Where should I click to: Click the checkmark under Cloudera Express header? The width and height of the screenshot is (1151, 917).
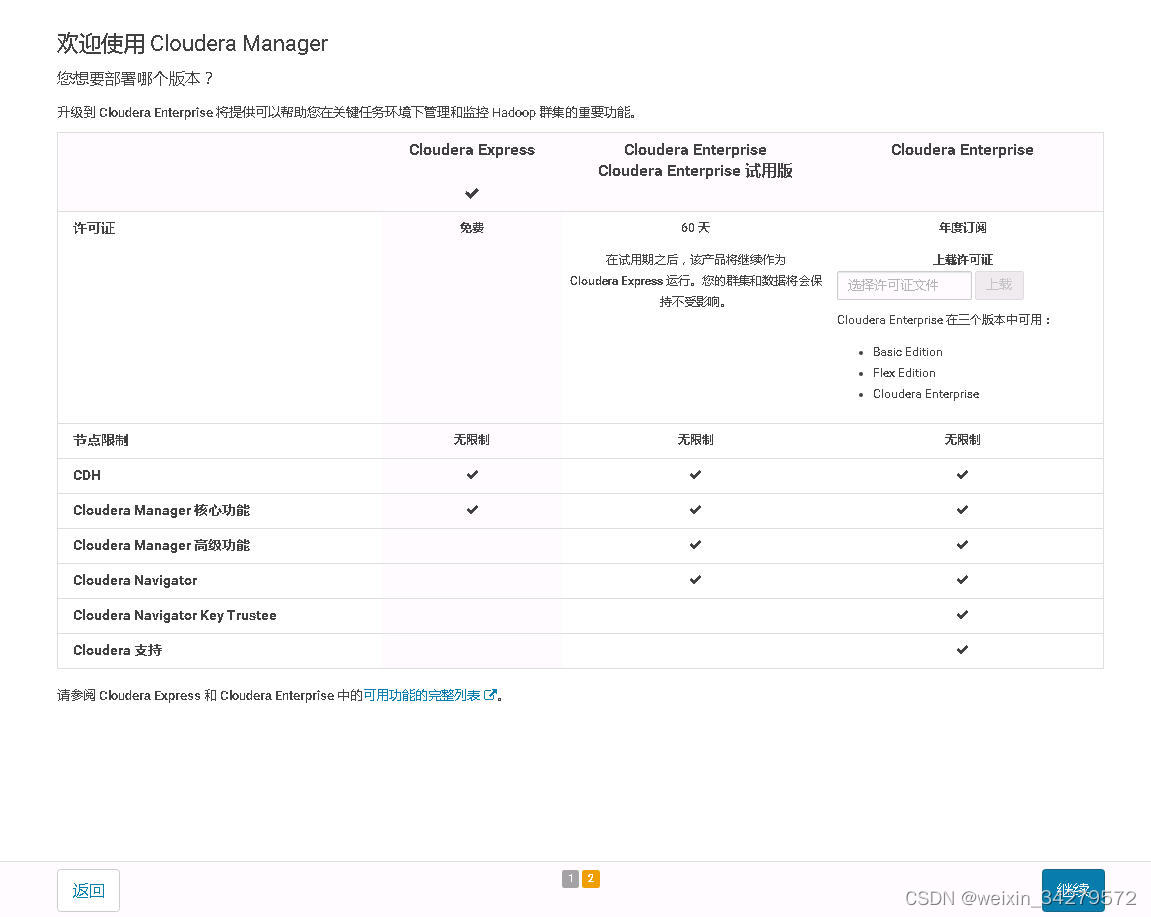click(471, 193)
